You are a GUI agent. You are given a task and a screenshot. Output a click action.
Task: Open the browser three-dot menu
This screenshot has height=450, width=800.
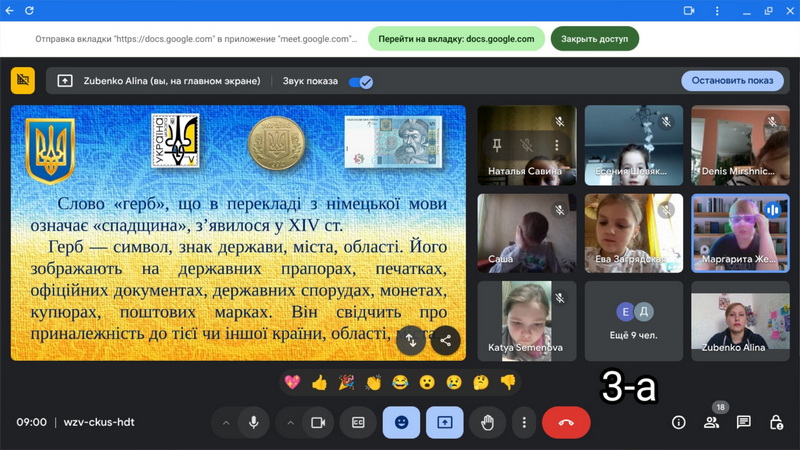point(716,10)
